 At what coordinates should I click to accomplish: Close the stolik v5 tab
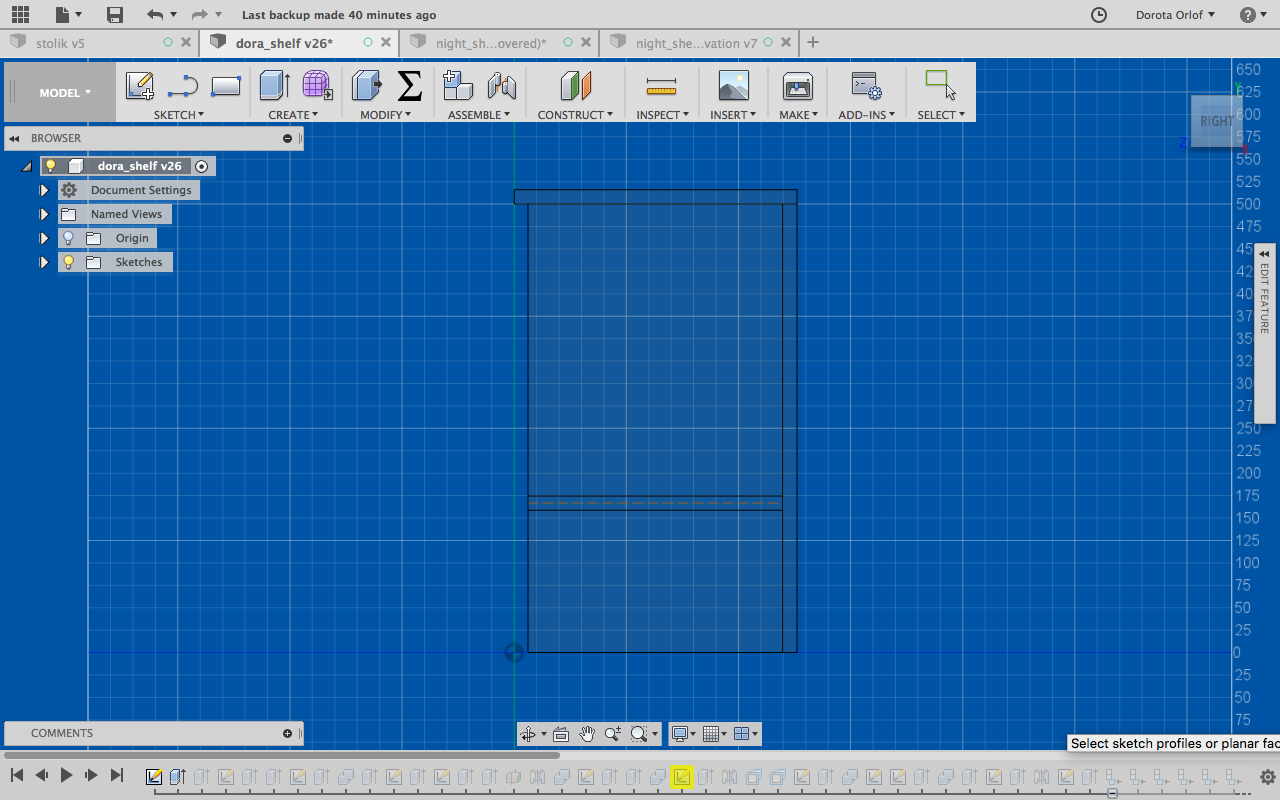[186, 43]
